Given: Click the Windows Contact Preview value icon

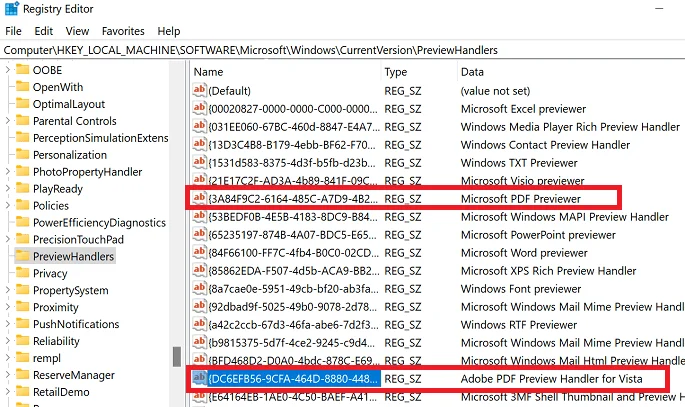Looking at the screenshot, I should pos(199,144).
